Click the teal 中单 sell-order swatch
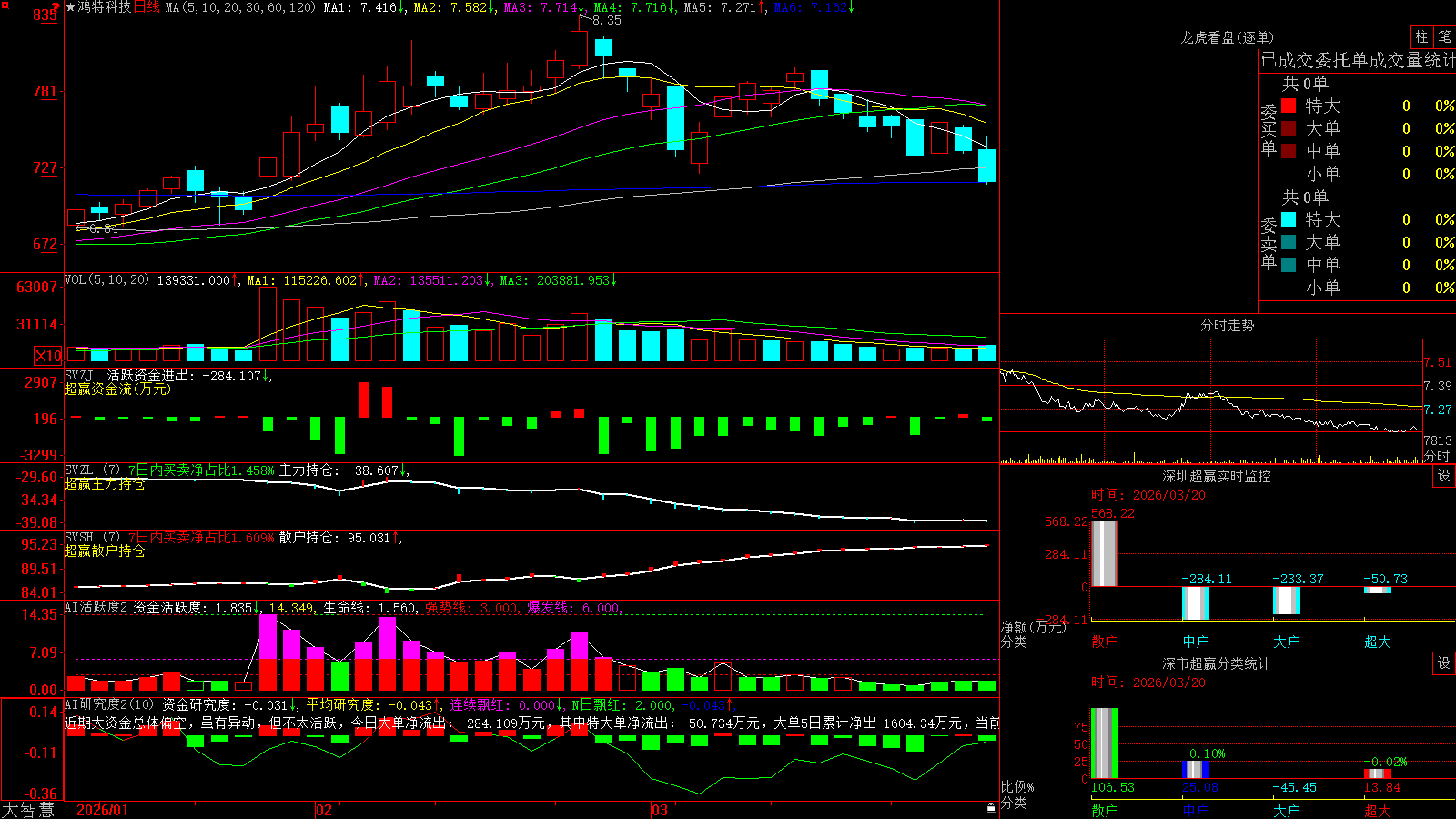Image resolution: width=1456 pixels, height=819 pixels. [x=1289, y=265]
